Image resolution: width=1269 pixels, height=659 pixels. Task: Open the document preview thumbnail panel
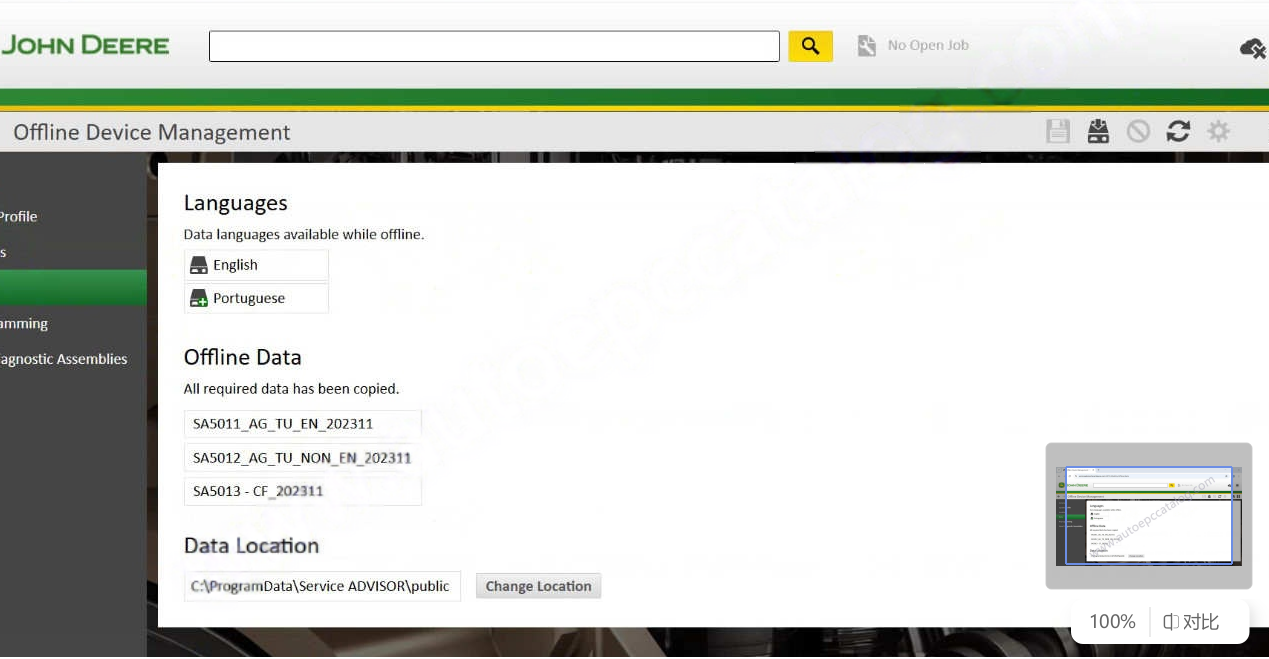[1148, 514]
